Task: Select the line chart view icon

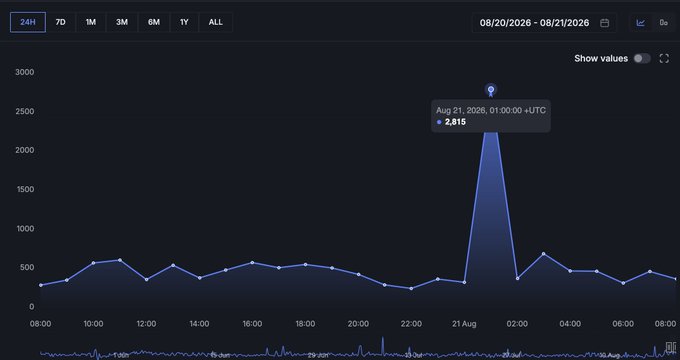Action: (x=641, y=23)
